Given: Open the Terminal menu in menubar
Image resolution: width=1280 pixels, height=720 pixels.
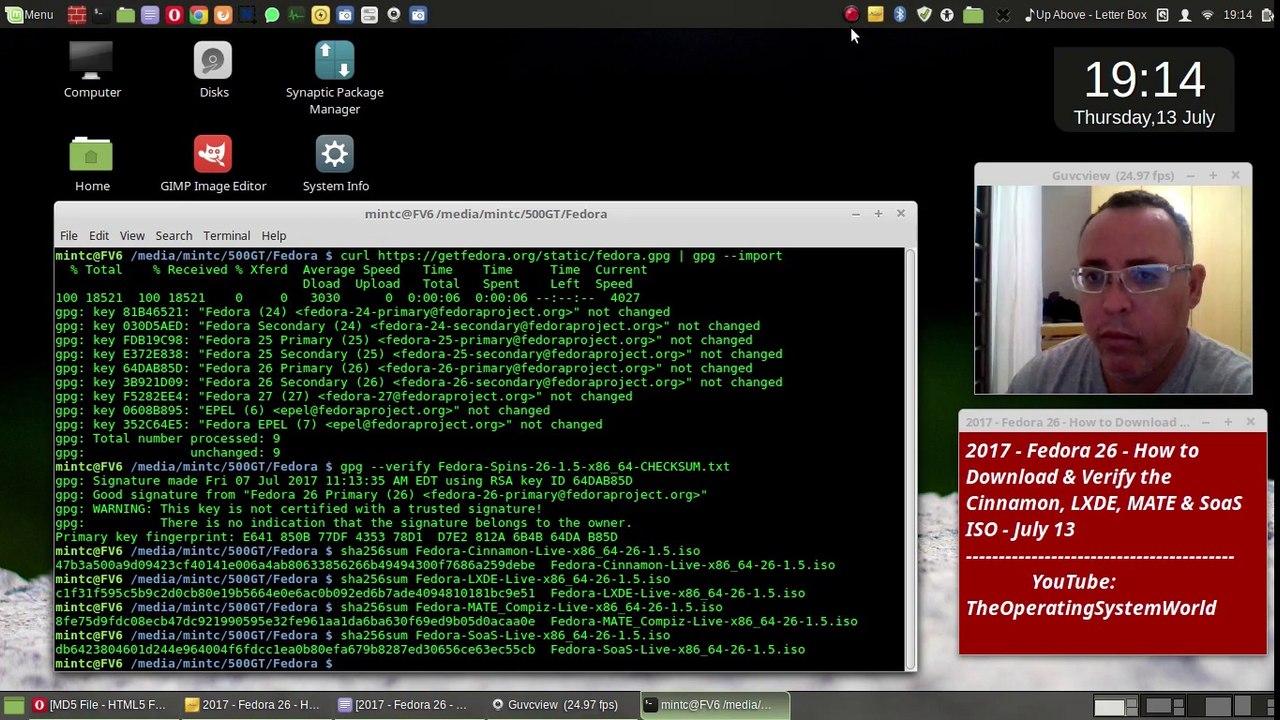Looking at the screenshot, I should click(x=226, y=235).
